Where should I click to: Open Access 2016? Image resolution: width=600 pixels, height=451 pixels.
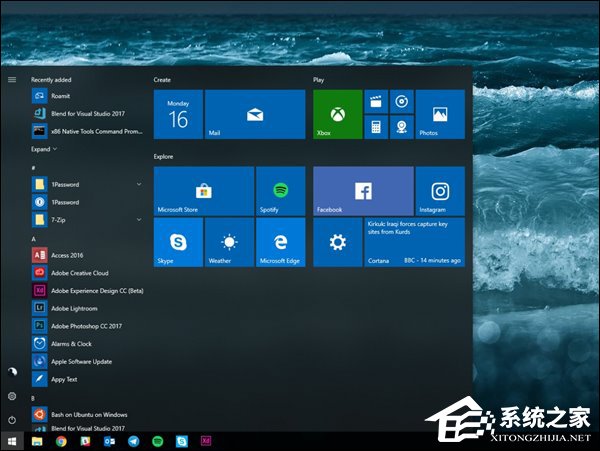87,255
